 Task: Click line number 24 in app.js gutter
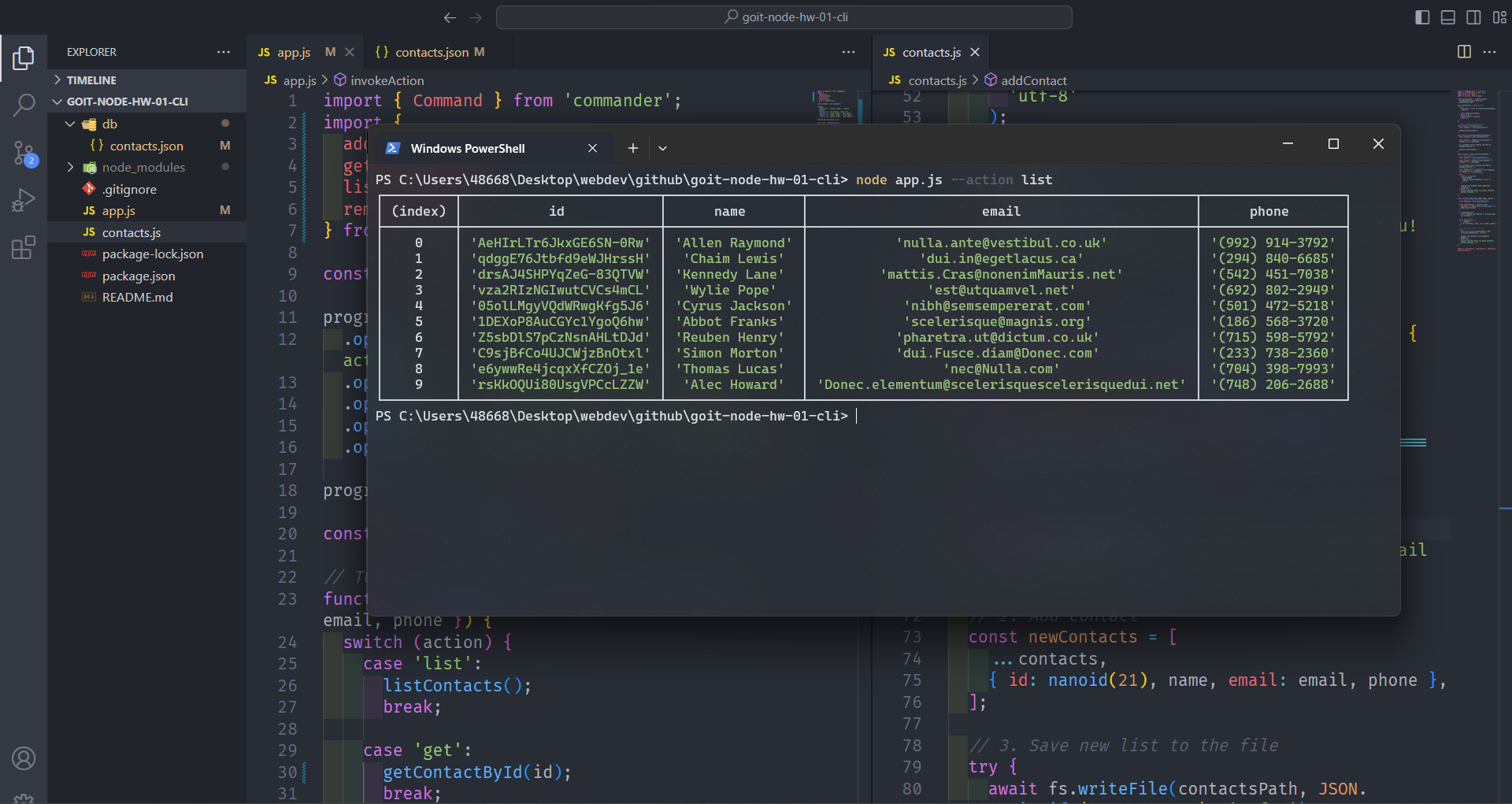(287, 643)
